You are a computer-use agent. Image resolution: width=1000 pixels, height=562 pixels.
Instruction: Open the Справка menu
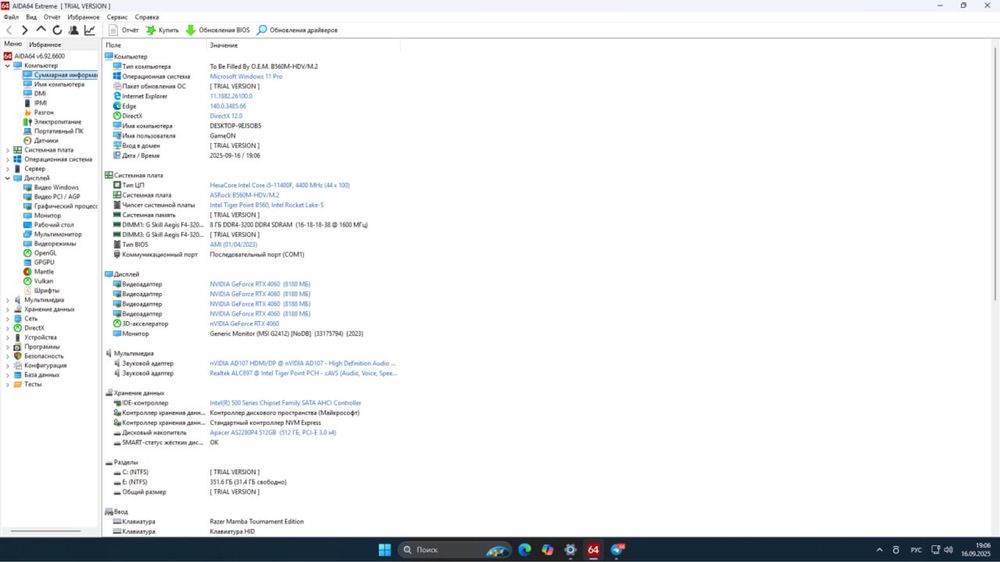pos(147,17)
